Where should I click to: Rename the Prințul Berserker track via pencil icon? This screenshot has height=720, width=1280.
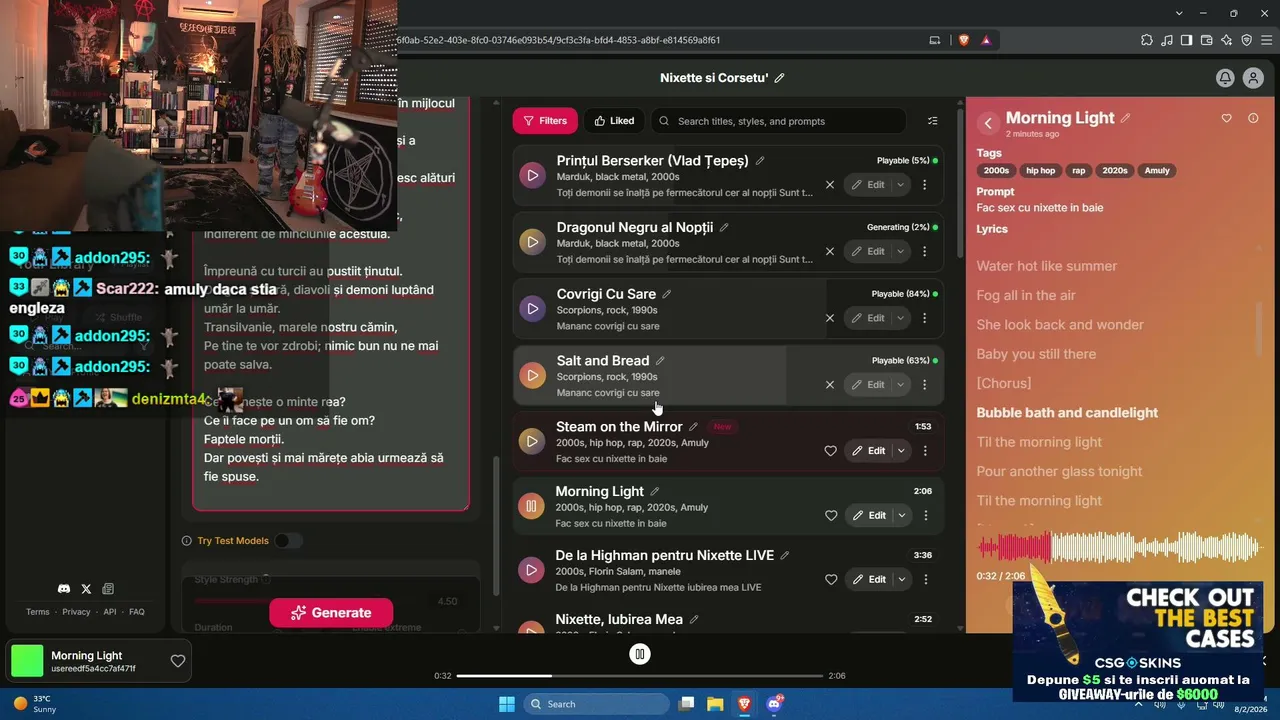(760, 161)
